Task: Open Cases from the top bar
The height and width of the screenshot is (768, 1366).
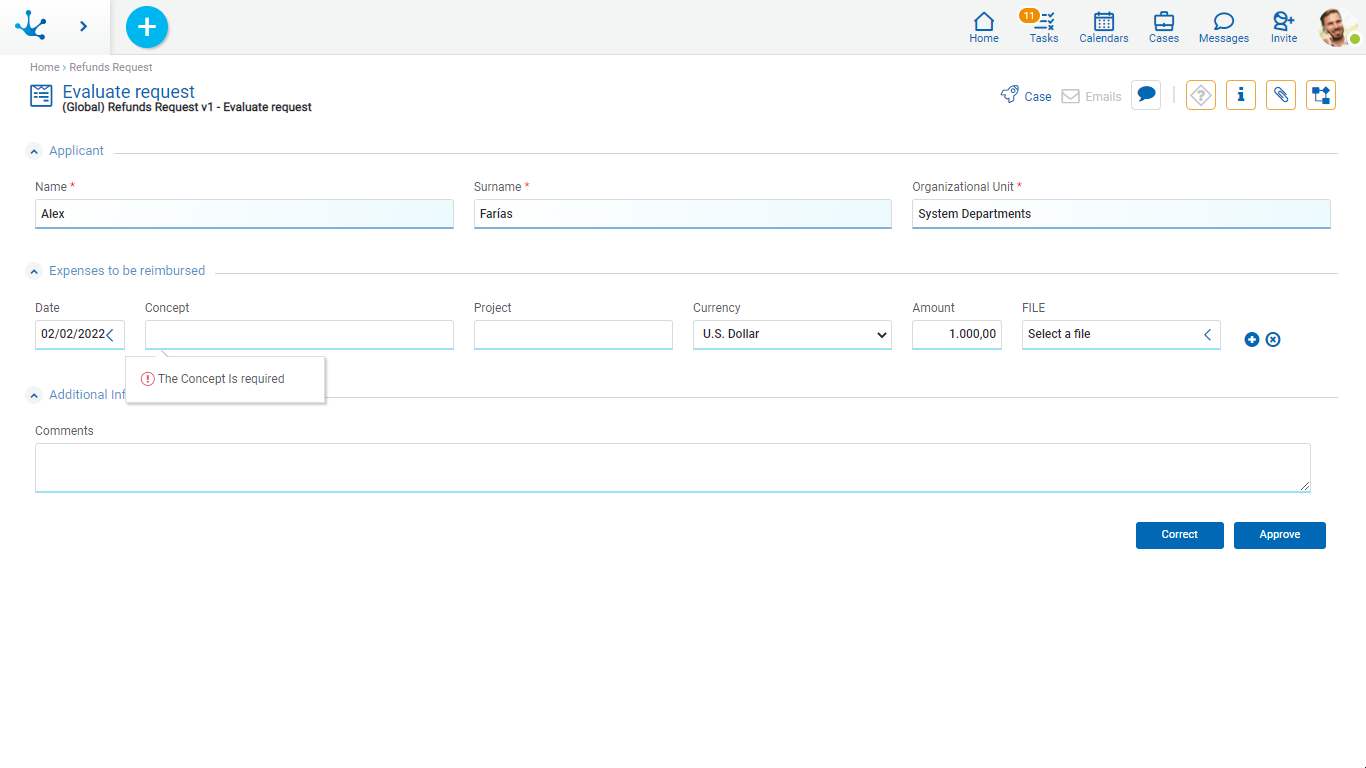Action: [x=1163, y=27]
